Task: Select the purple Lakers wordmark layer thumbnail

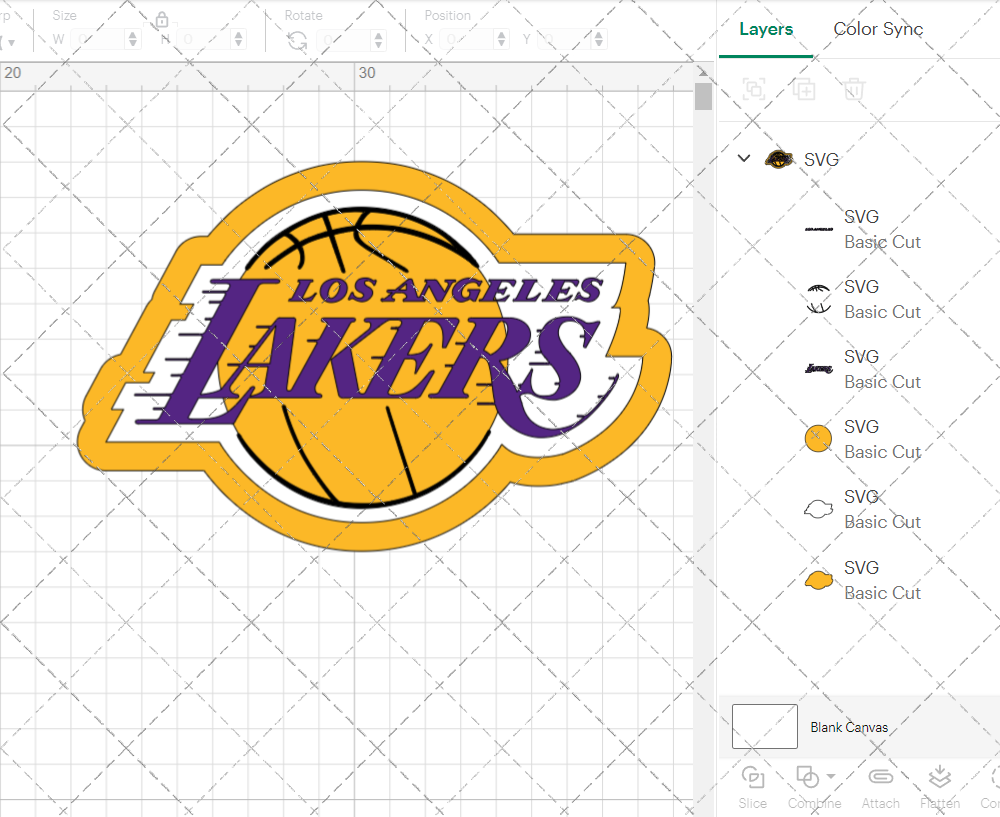Action: (x=818, y=369)
